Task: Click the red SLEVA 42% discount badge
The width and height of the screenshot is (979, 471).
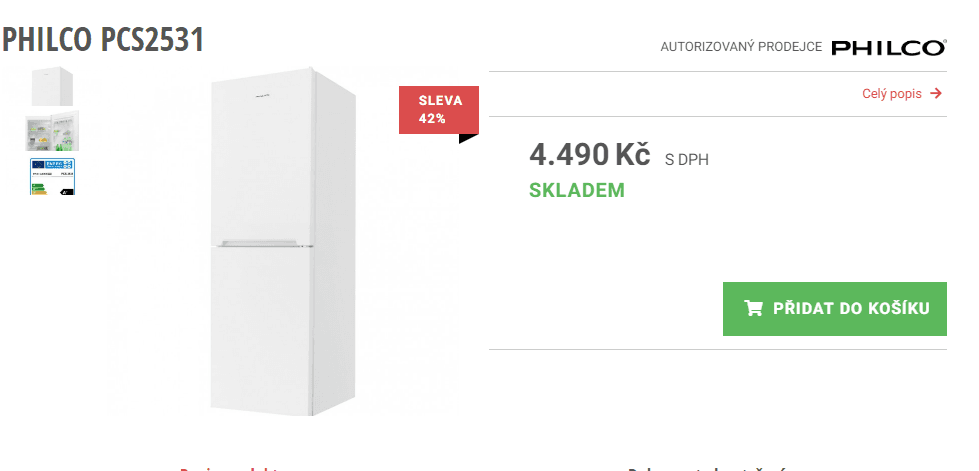Action: click(438, 110)
